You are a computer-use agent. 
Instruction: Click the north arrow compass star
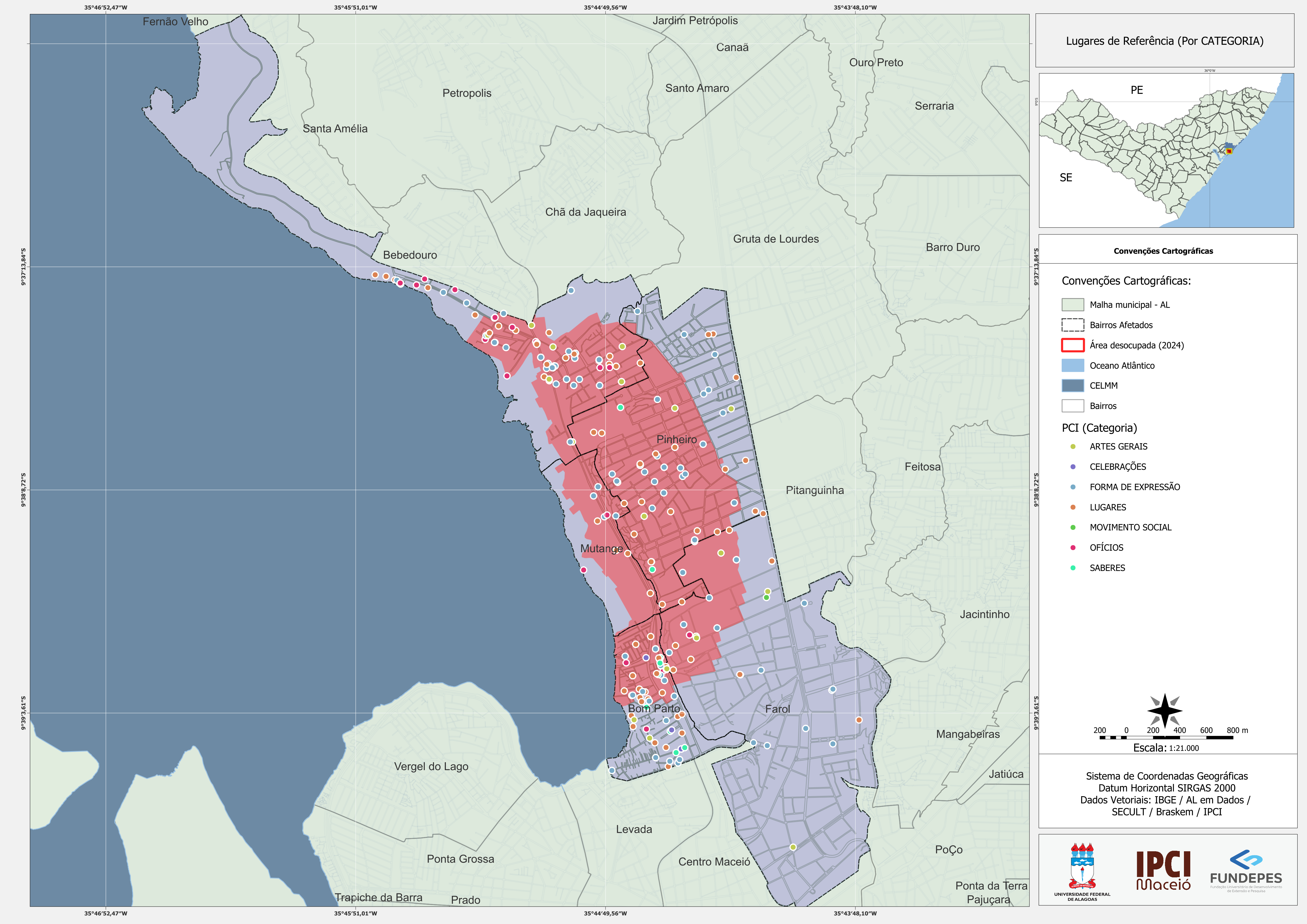[1165, 711]
